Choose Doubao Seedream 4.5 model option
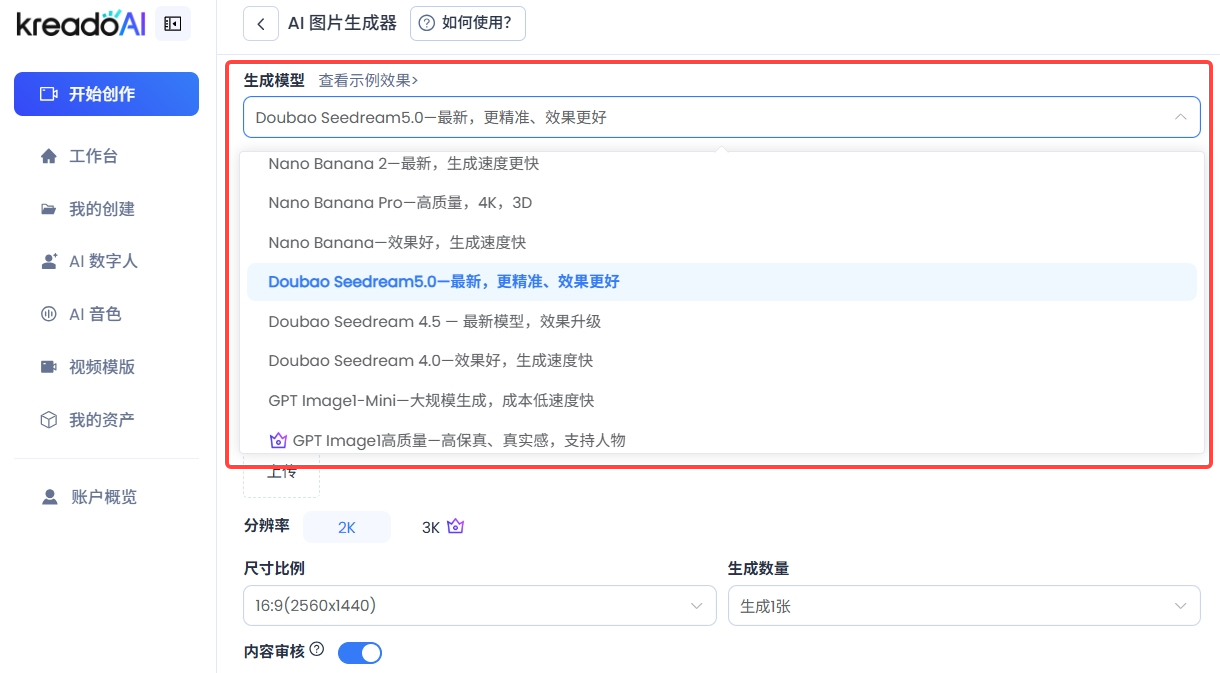Image resolution: width=1220 pixels, height=673 pixels. point(434,321)
